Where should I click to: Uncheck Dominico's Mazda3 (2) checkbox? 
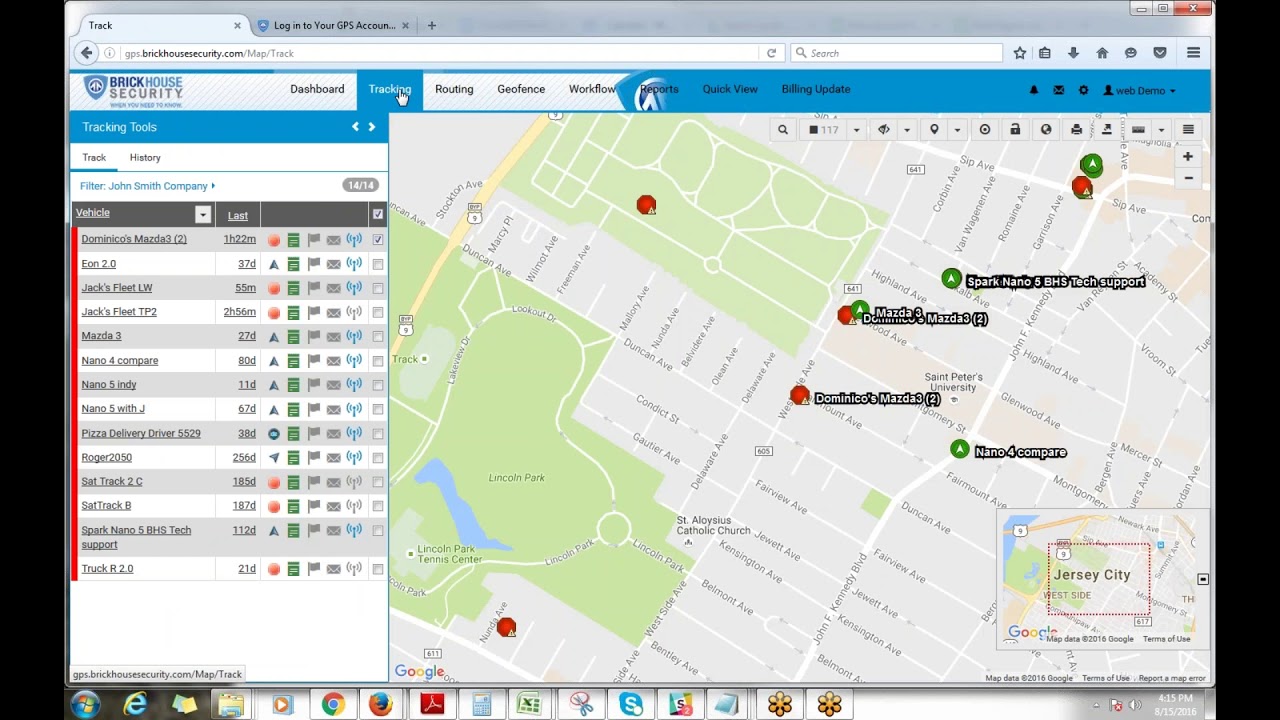[x=377, y=240]
